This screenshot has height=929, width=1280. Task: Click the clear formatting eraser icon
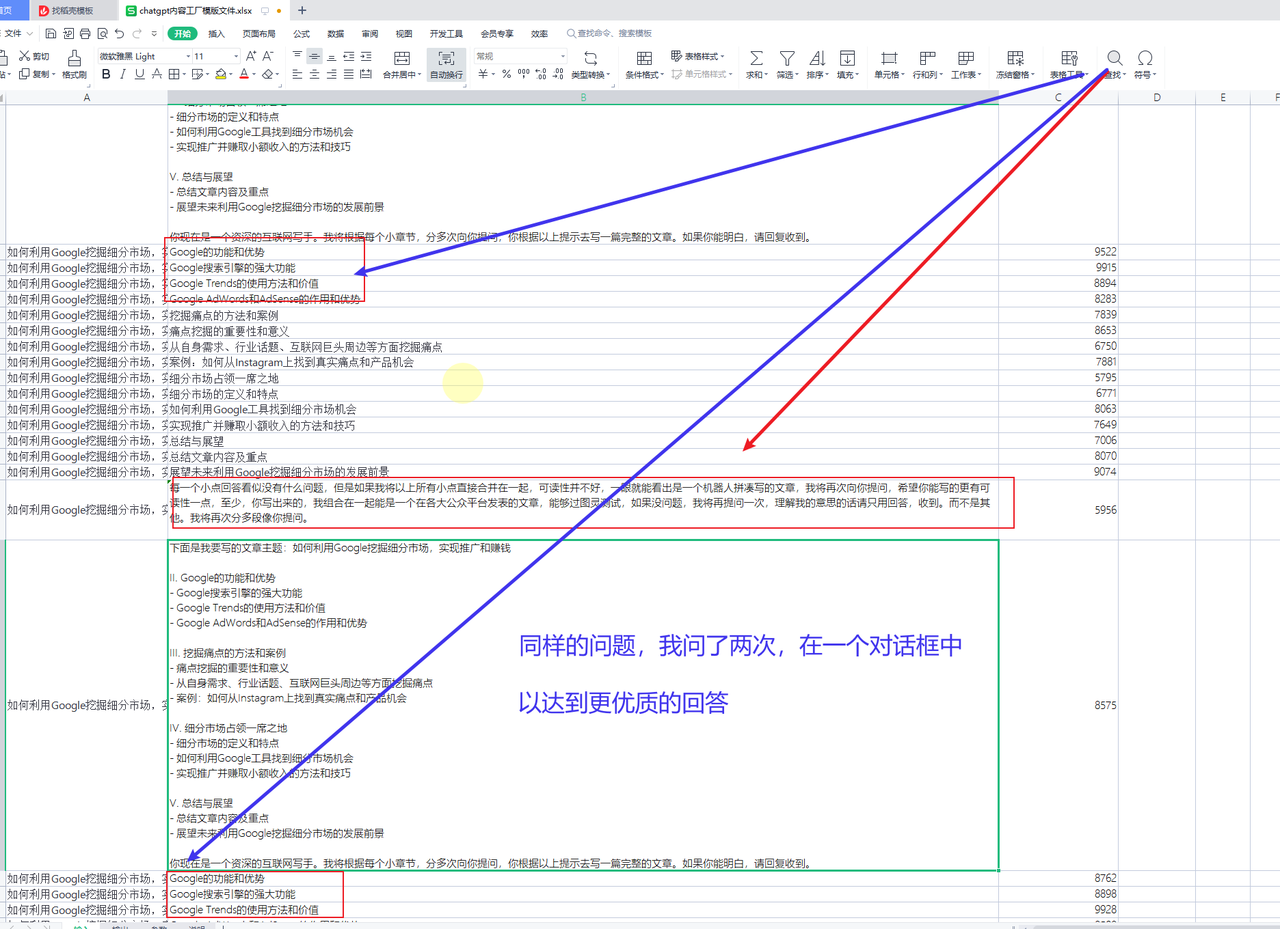point(267,74)
